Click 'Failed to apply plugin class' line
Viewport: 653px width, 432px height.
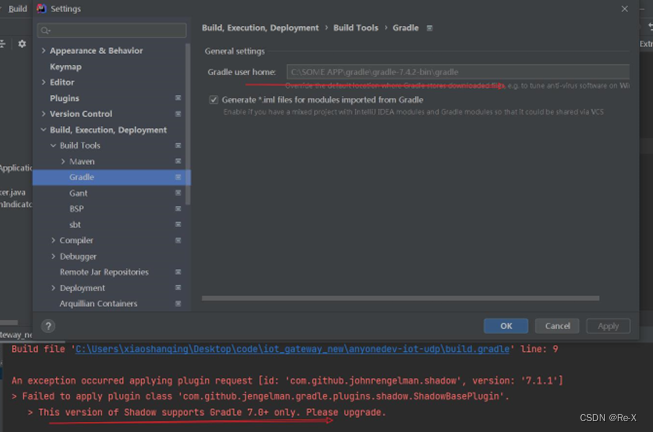click(260, 396)
